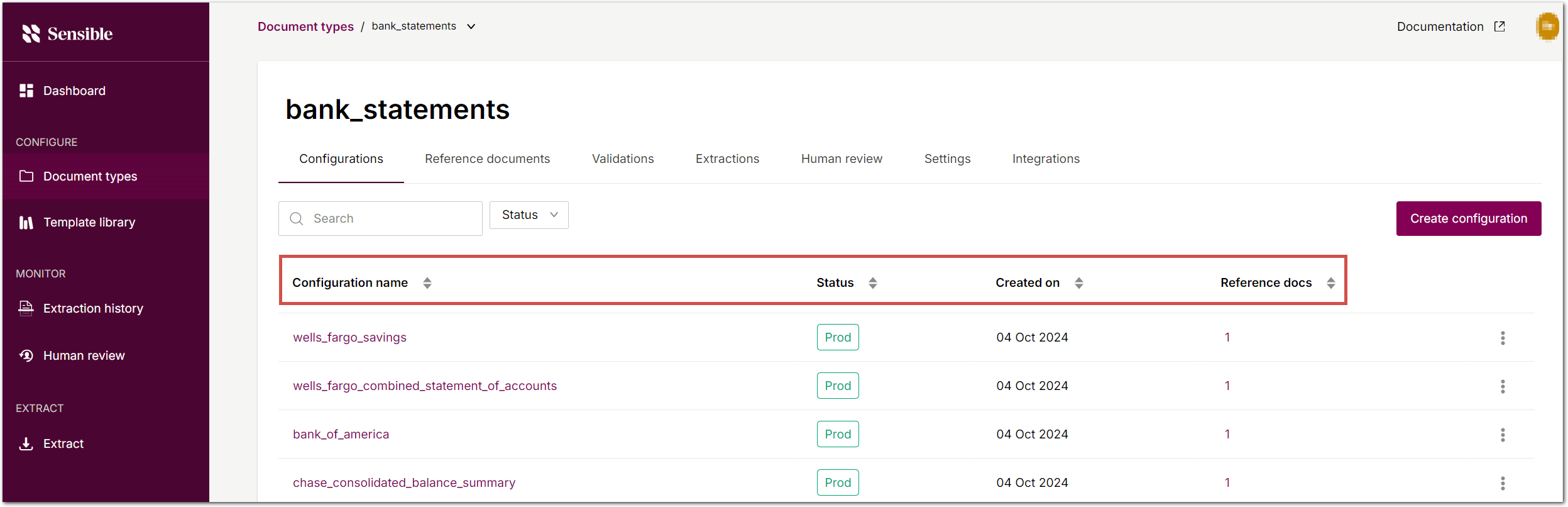Open the Settings tab
Screen dimensions: 1568x507
[947, 159]
